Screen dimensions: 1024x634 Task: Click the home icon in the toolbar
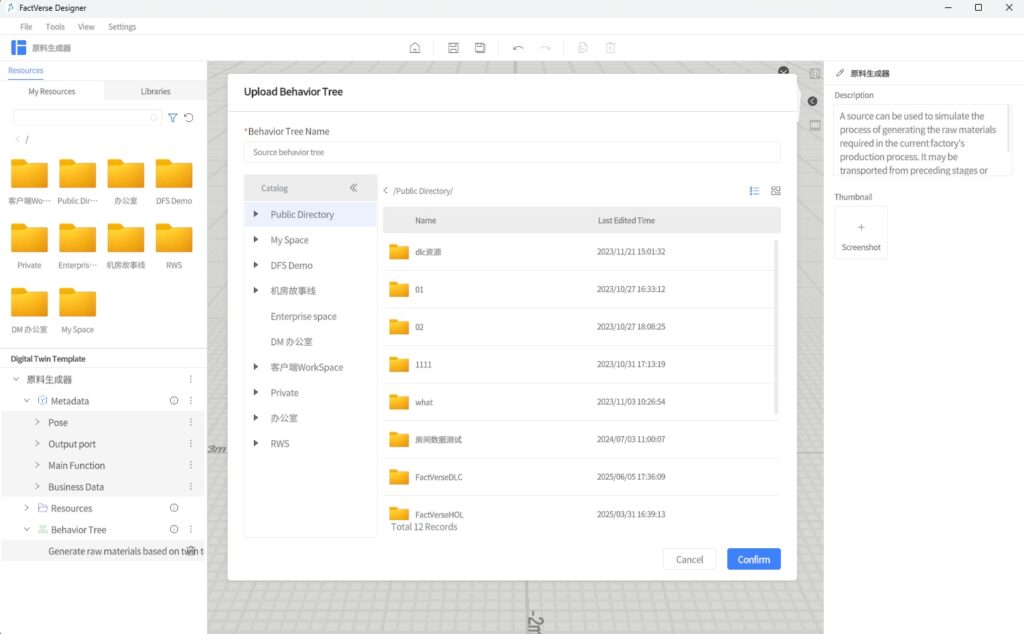click(415, 48)
